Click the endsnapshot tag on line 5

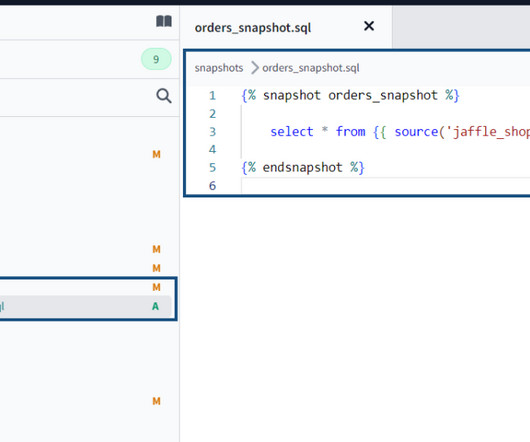pyautogui.click(x=303, y=168)
